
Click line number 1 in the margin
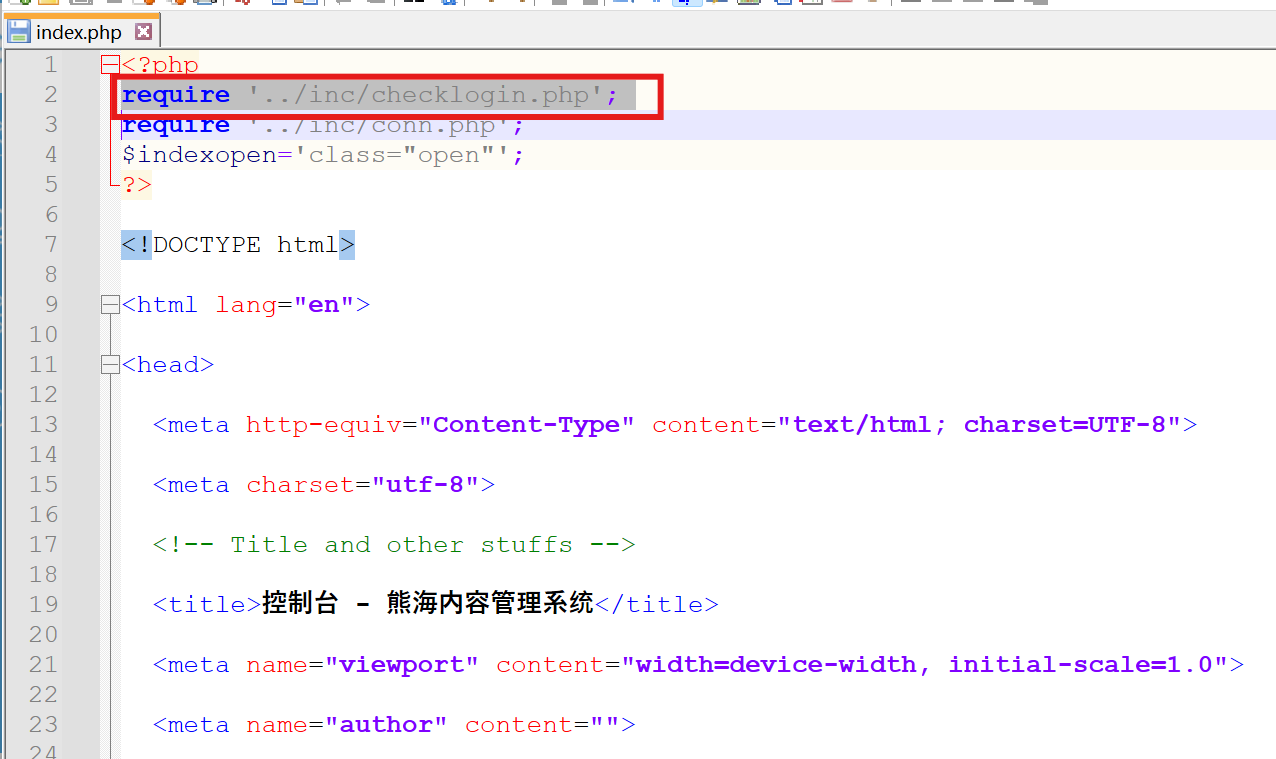[51, 65]
